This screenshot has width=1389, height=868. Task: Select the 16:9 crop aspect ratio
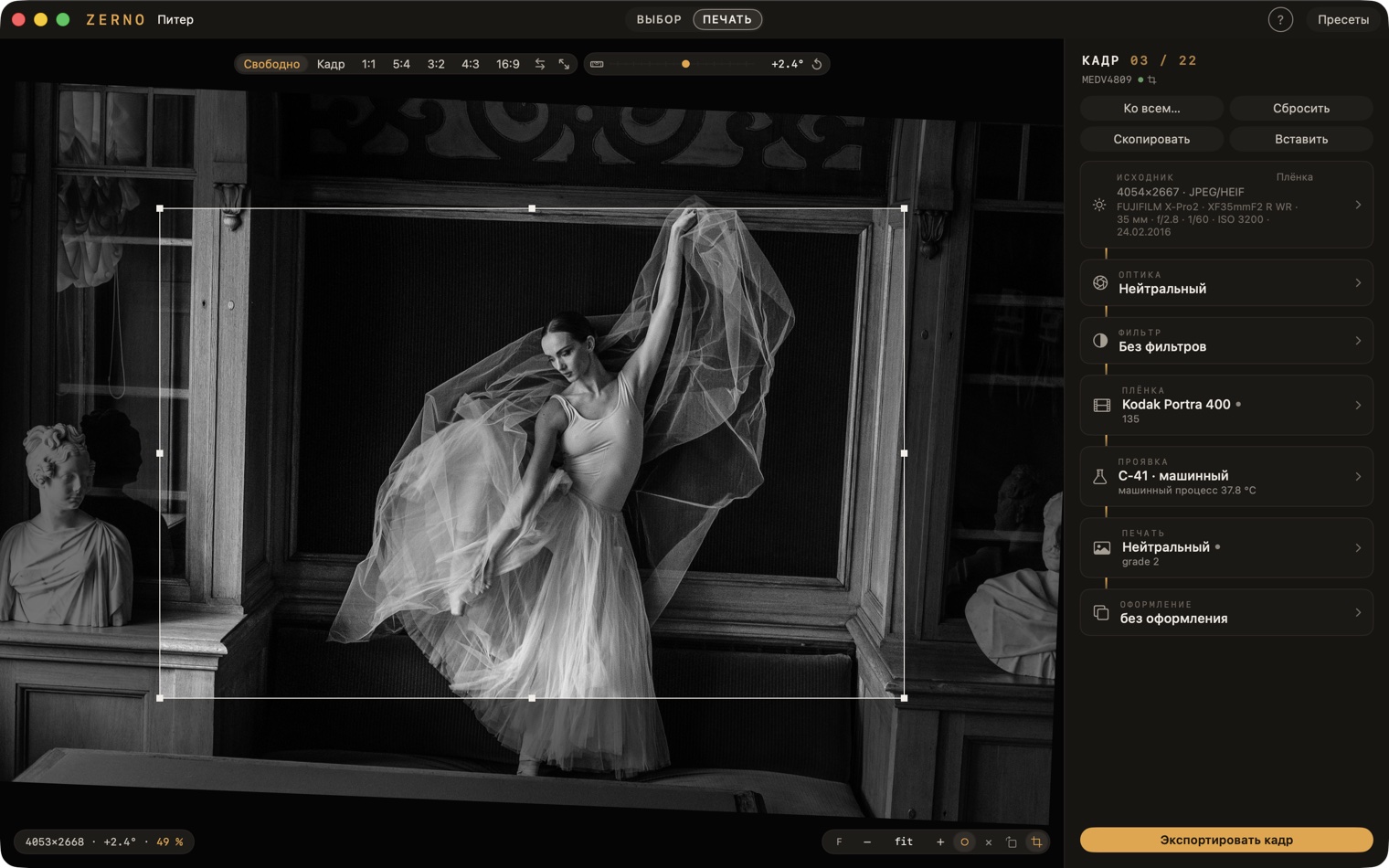pos(508,64)
